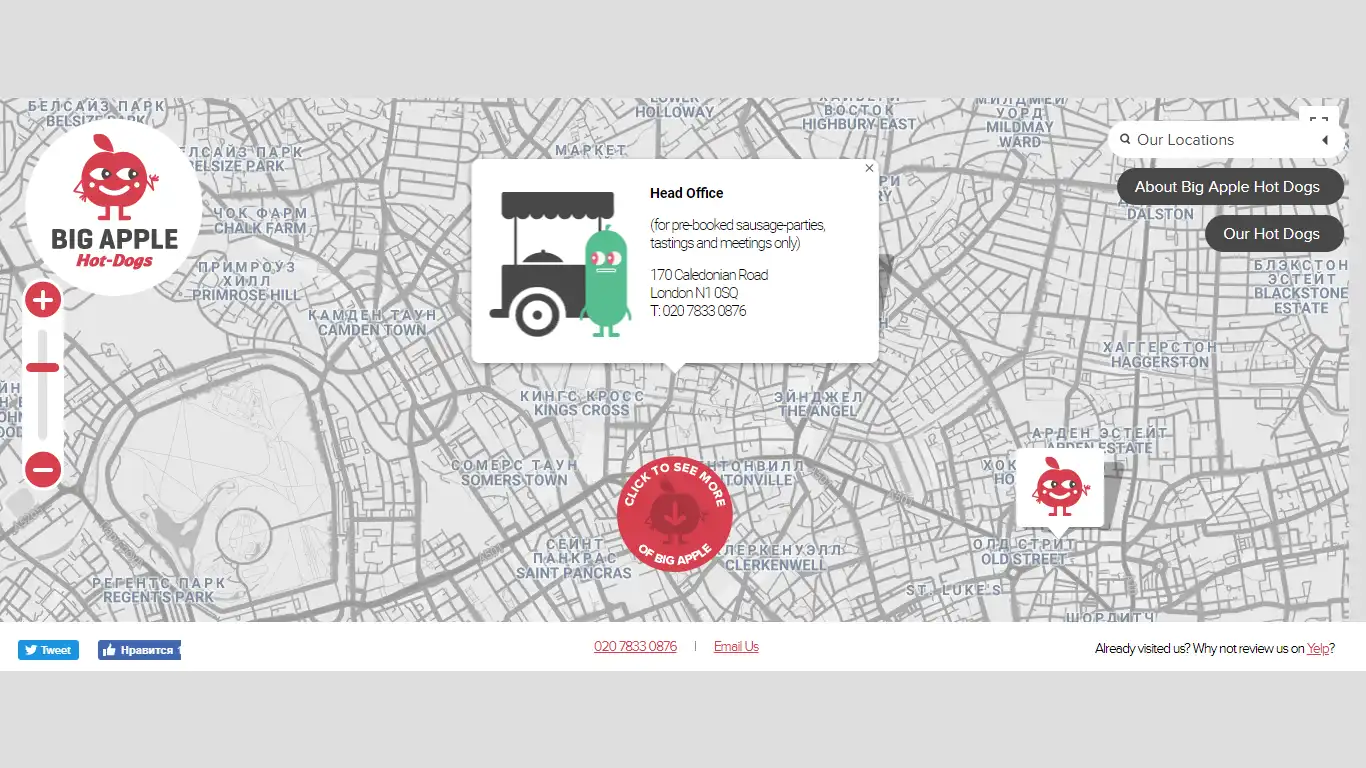Screen dimensions: 1366x768
Task: Click the red See More circle button
Action: [x=675, y=515]
